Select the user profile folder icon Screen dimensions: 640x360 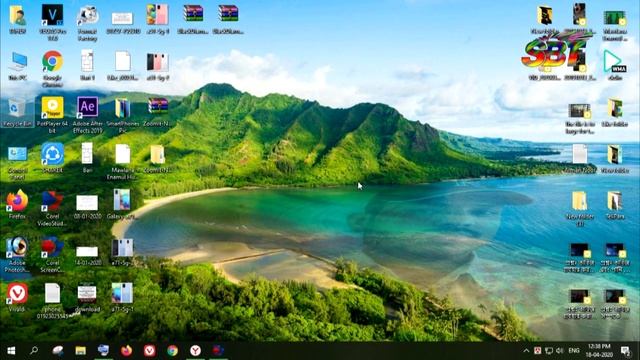[x=18, y=19]
